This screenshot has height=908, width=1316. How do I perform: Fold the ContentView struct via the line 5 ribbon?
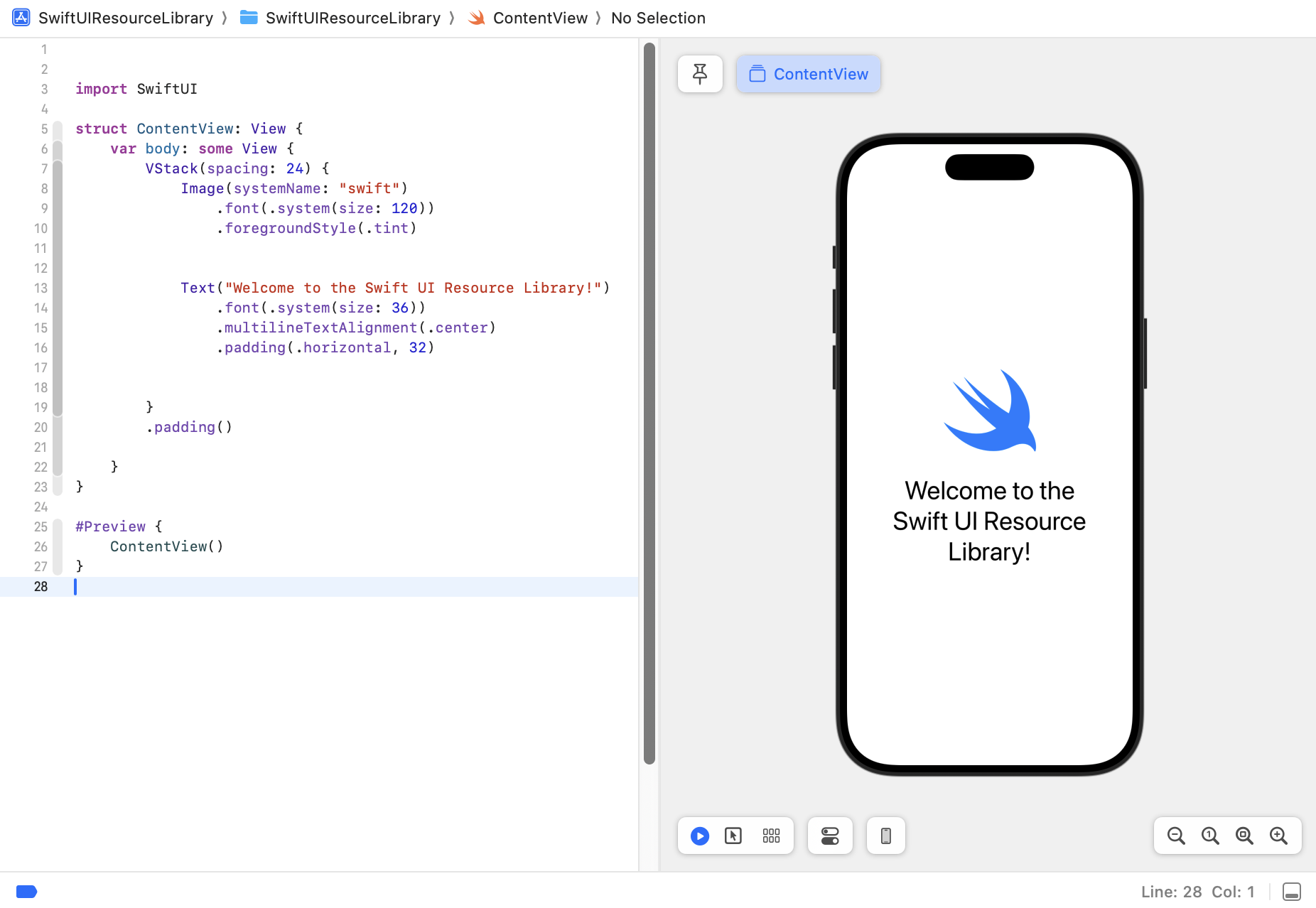tap(58, 129)
